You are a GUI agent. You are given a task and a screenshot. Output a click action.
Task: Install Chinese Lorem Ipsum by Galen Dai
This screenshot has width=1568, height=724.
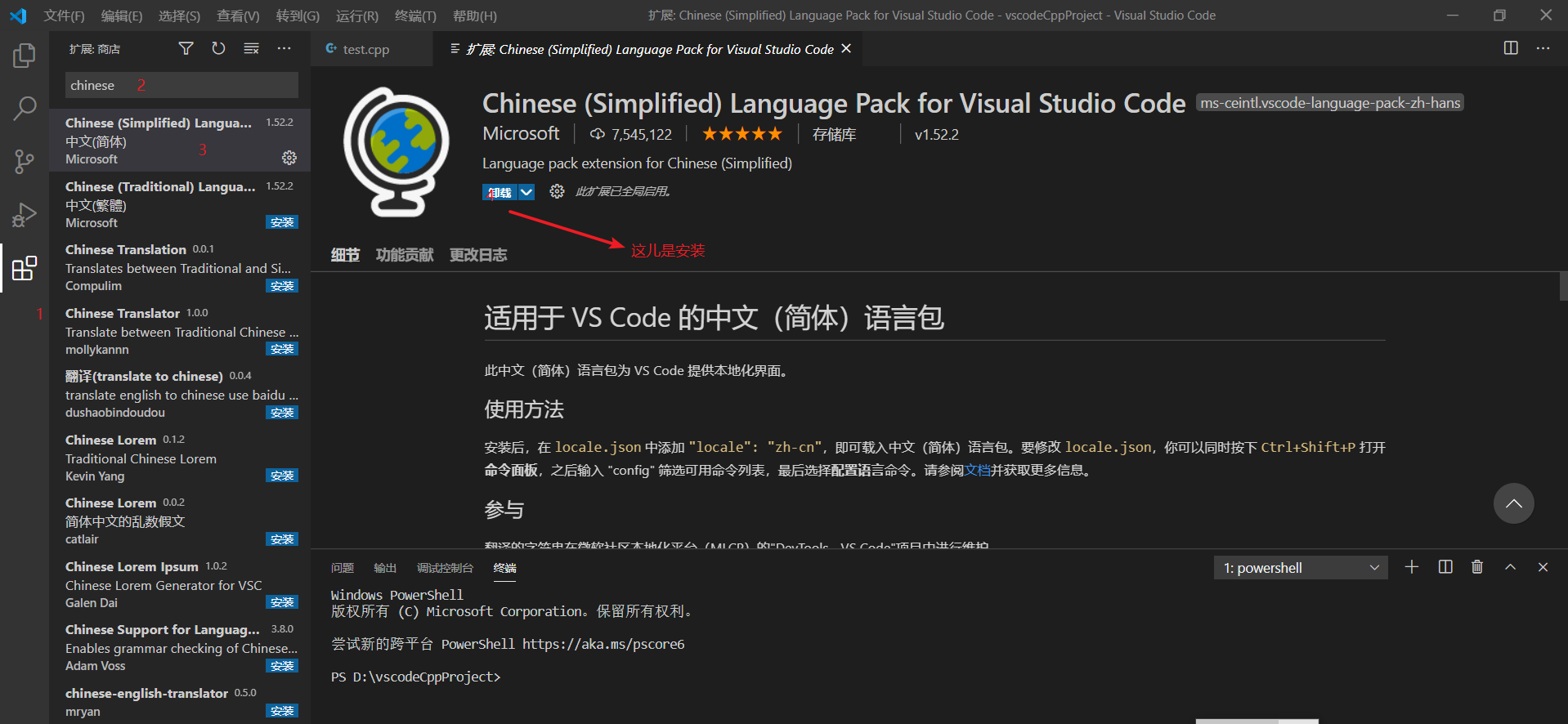point(282,602)
